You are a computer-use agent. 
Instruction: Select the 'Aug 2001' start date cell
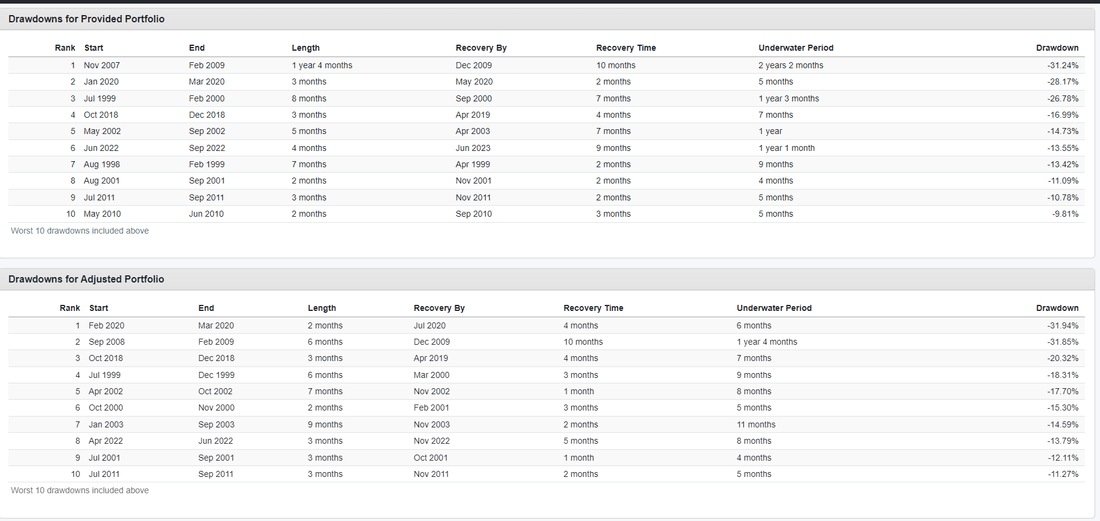tap(102, 180)
